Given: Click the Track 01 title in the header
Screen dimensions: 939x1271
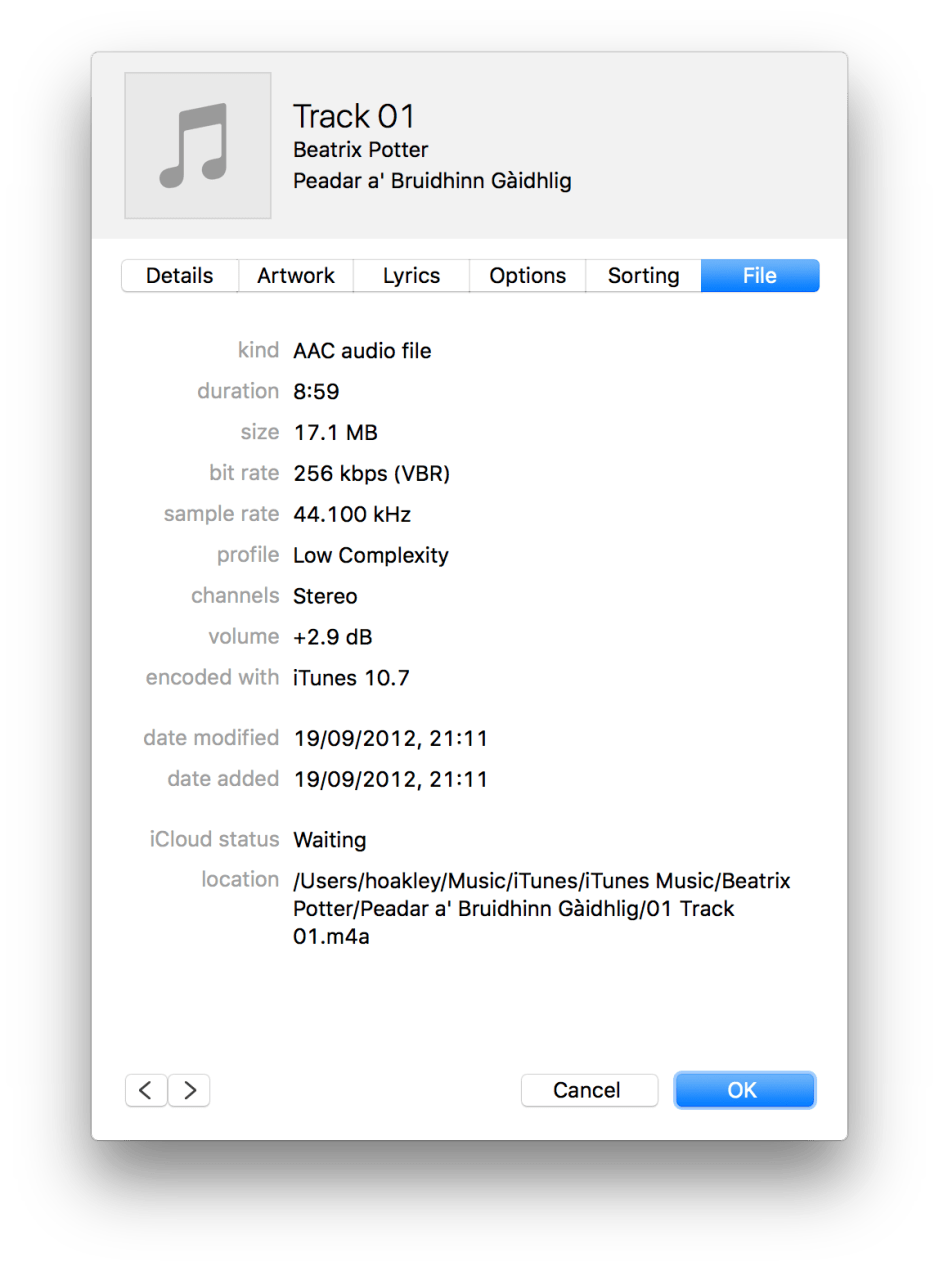Looking at the screenshot, I should 354,117.
